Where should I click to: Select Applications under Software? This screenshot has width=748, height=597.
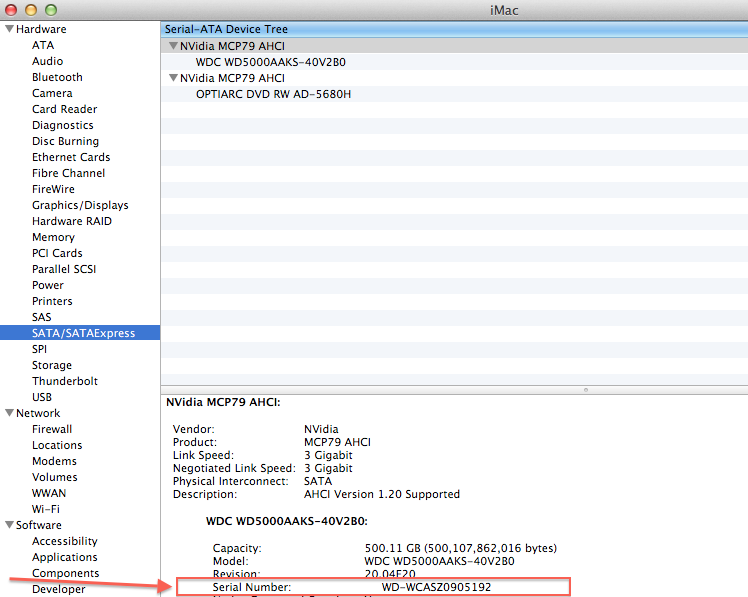(64, 557)
